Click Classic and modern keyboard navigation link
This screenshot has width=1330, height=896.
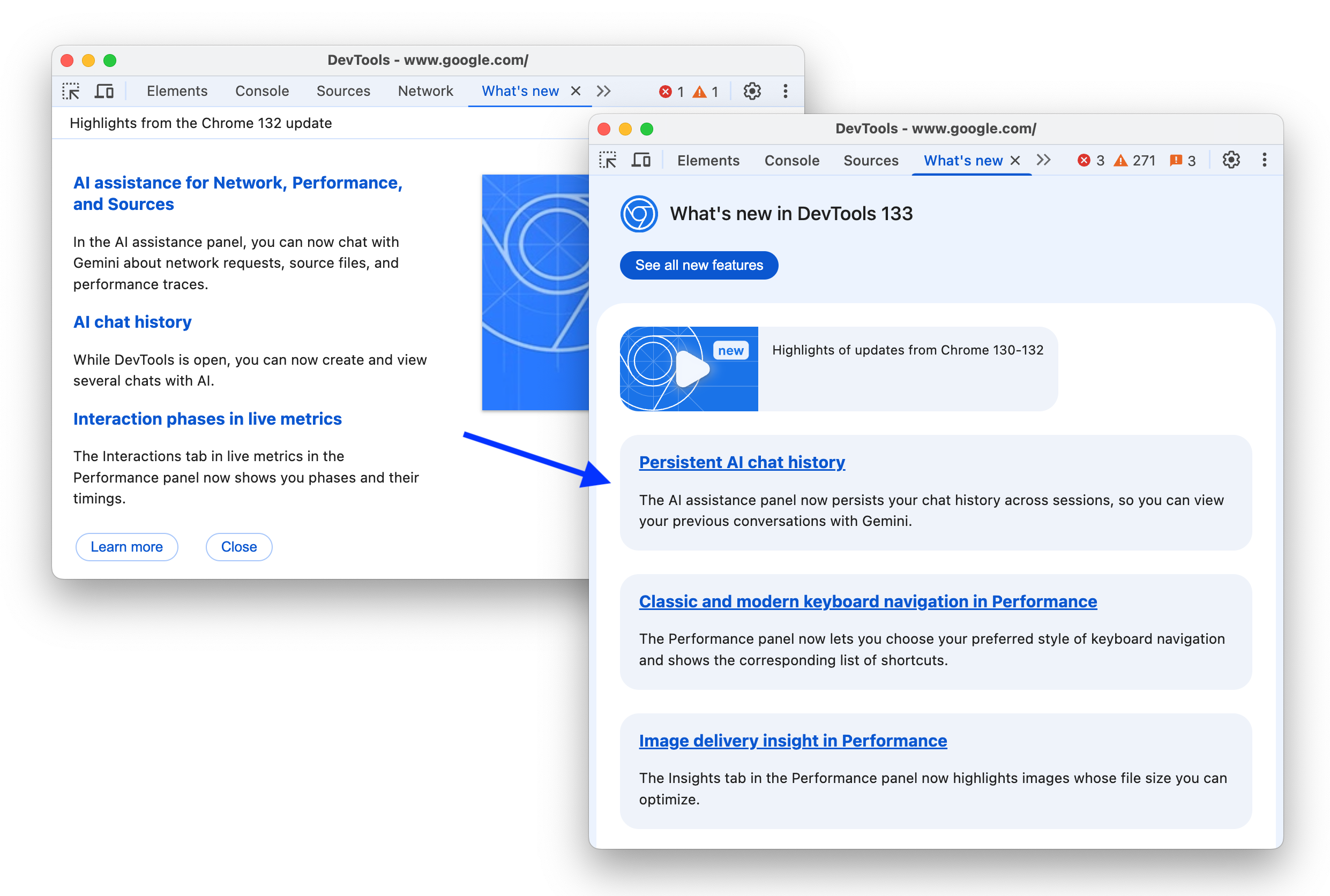pyautogui.click(x=867, y=601)
